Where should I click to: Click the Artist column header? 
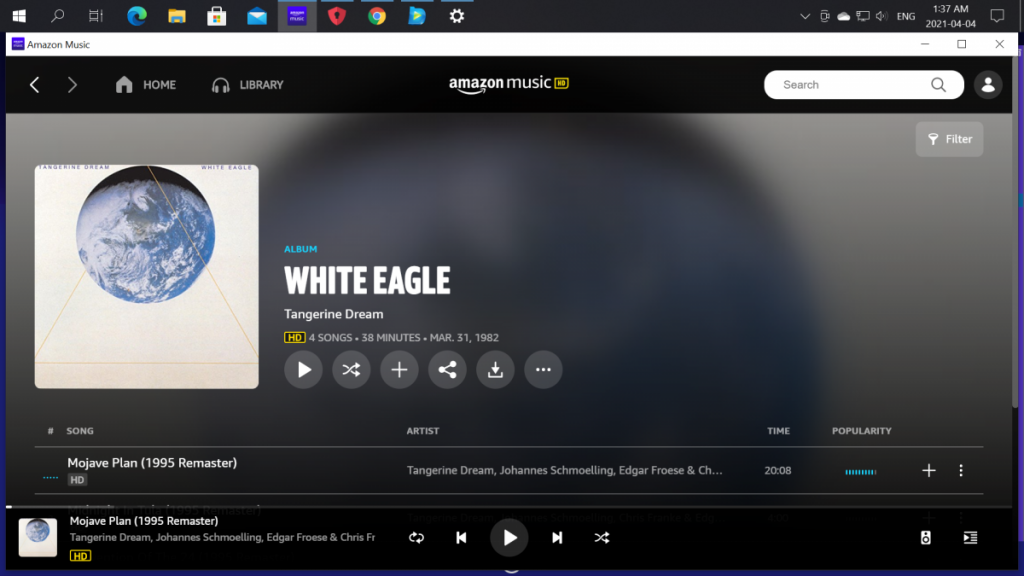click(x=423, y=431)
